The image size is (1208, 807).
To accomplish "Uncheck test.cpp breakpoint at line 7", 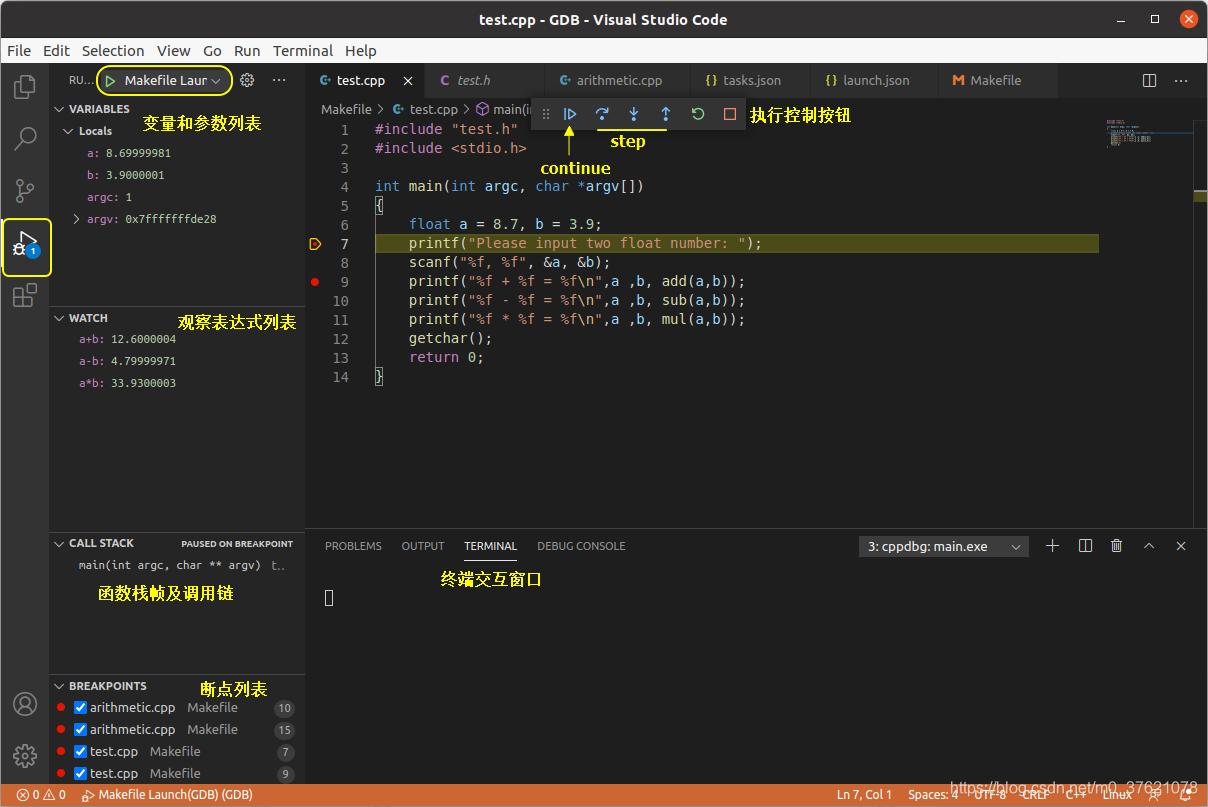I will click(x=81, y=752).
